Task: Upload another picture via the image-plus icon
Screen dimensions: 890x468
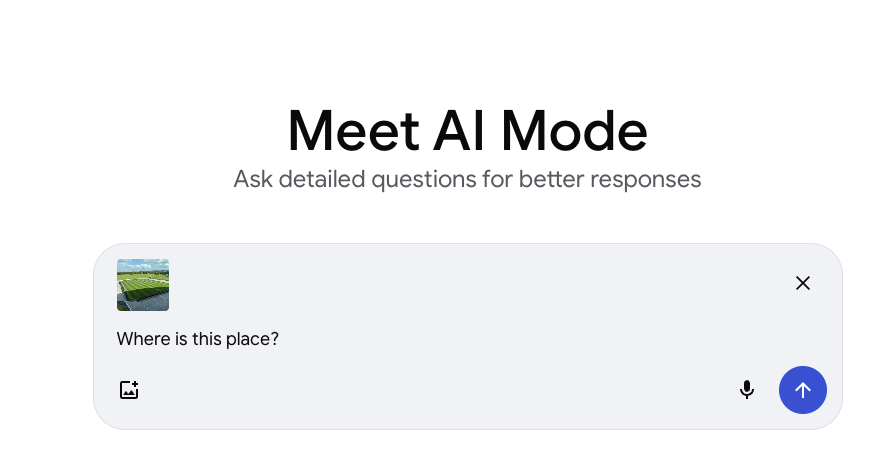Action: 129,390
